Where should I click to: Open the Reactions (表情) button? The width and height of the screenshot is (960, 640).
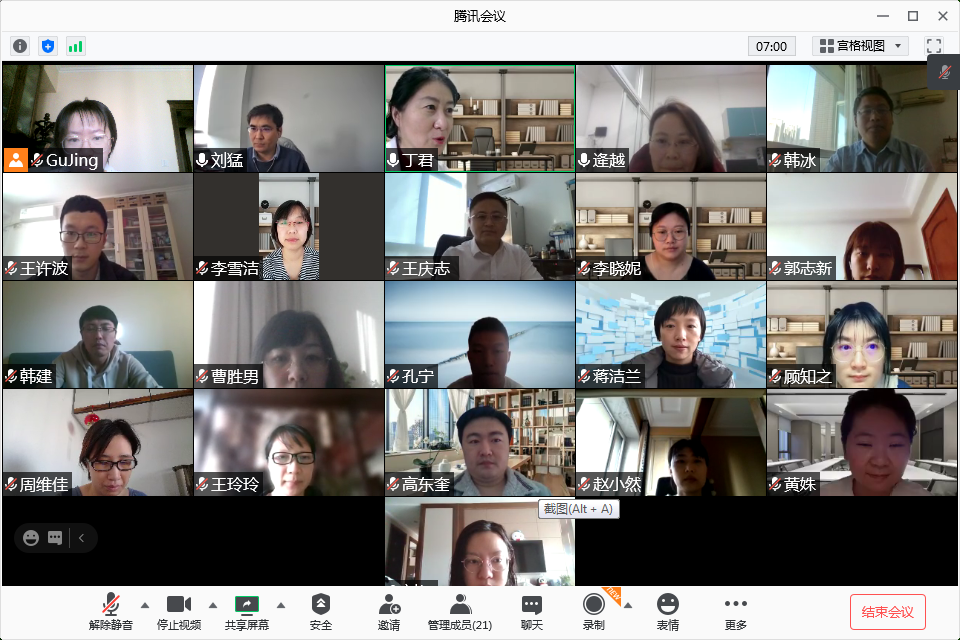point(667,611)
